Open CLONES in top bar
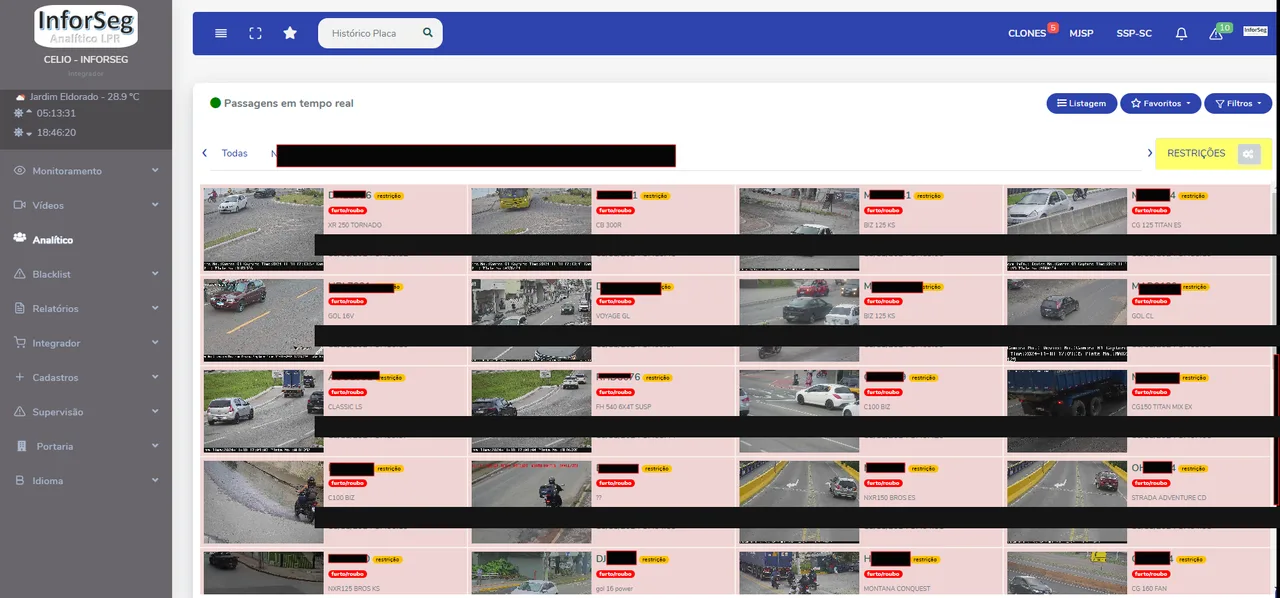The height and width of the screenshot is (598, 1280). (x=1027, y=33)
